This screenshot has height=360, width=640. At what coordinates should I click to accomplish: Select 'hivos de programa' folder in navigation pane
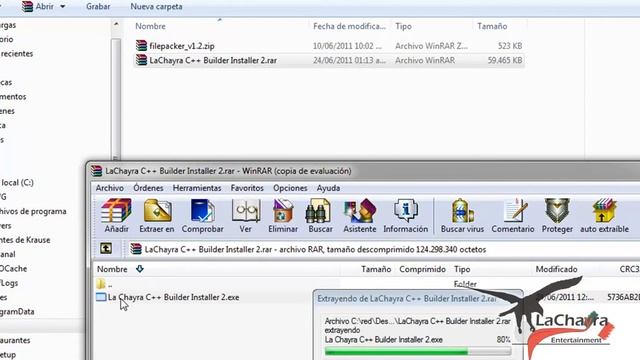click(33, 211)
